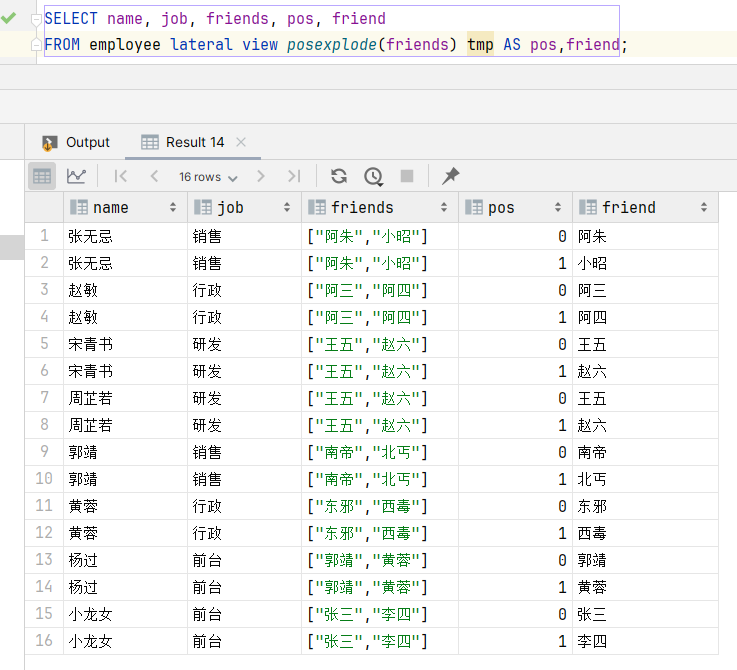Click the Output tab icon
The height and width of the screenshot is (670, 737).
(49, 142)
